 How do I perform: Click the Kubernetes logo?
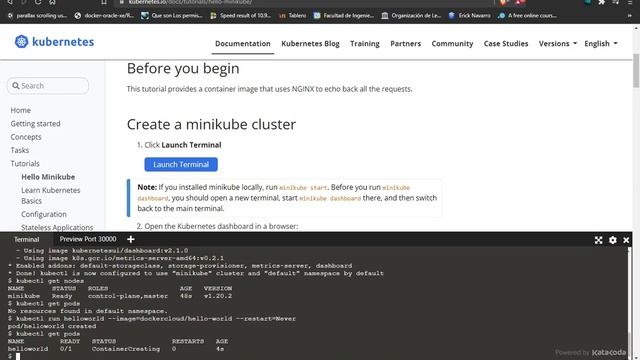[x=54, y=42]
